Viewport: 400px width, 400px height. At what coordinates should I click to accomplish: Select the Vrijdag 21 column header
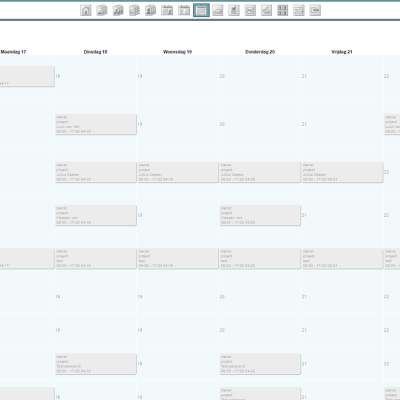click(x=342, y=52)
